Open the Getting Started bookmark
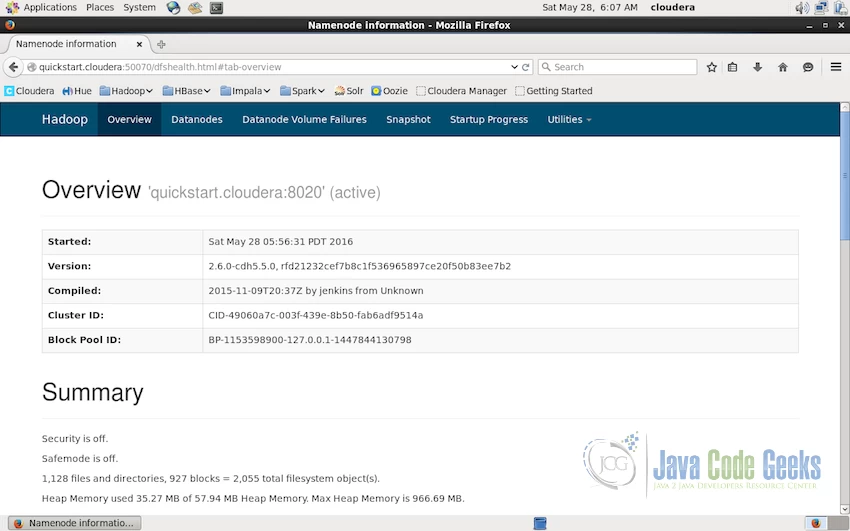This screenshot has height=531, width=850. [553, 91]
